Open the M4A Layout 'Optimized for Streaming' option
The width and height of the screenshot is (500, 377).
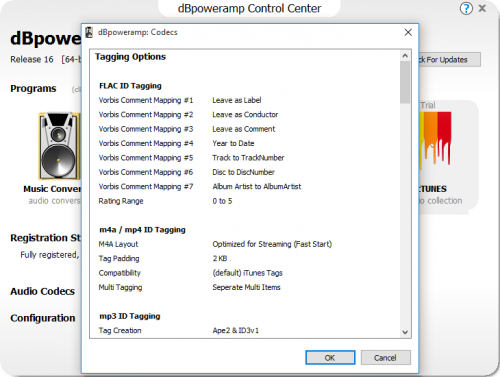pos(272,244)
